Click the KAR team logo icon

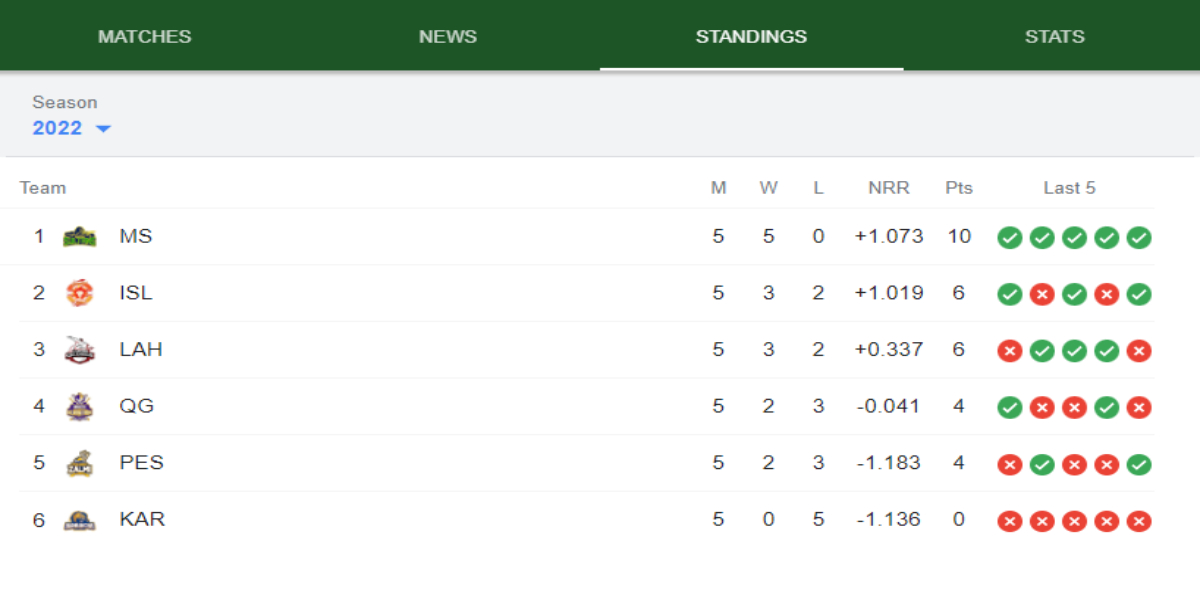(x=79, y=520)
